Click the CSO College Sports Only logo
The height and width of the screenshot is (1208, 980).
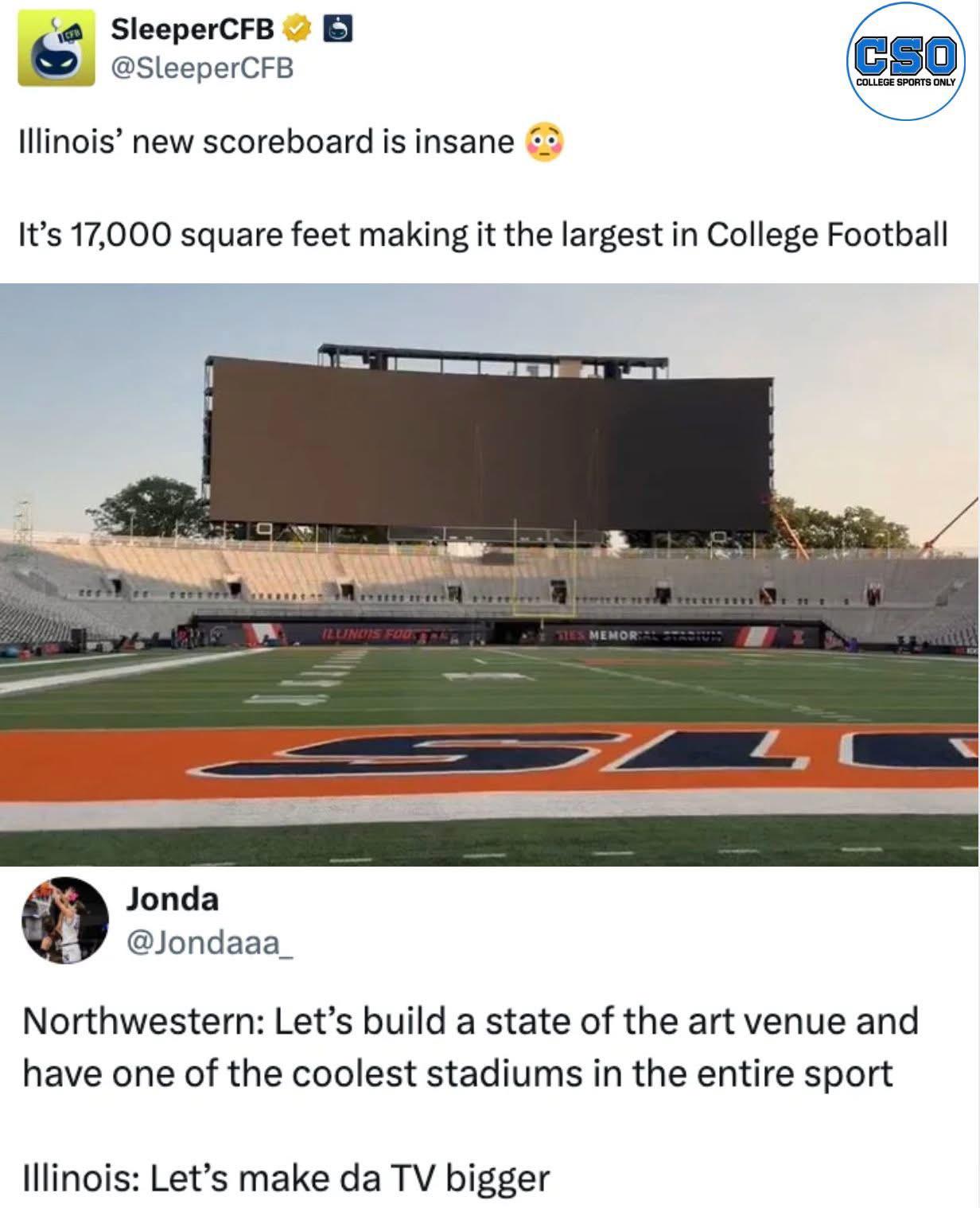coord(906,61)
